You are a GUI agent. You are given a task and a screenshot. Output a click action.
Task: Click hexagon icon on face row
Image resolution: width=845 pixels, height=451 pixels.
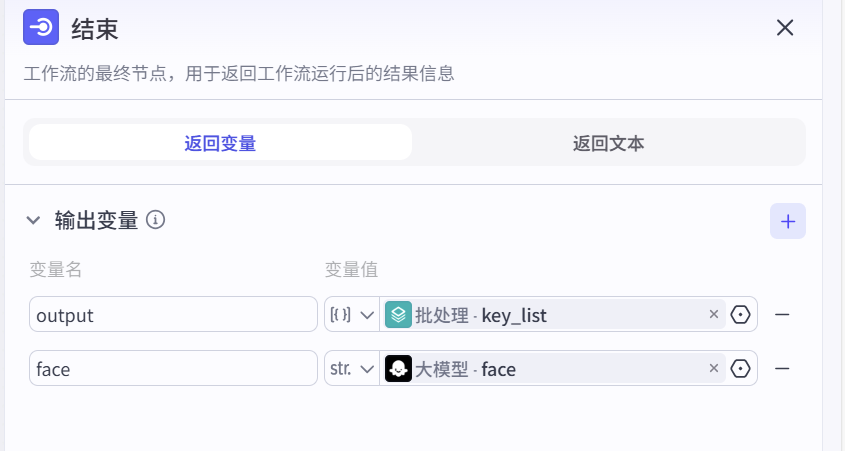[741, 369]
